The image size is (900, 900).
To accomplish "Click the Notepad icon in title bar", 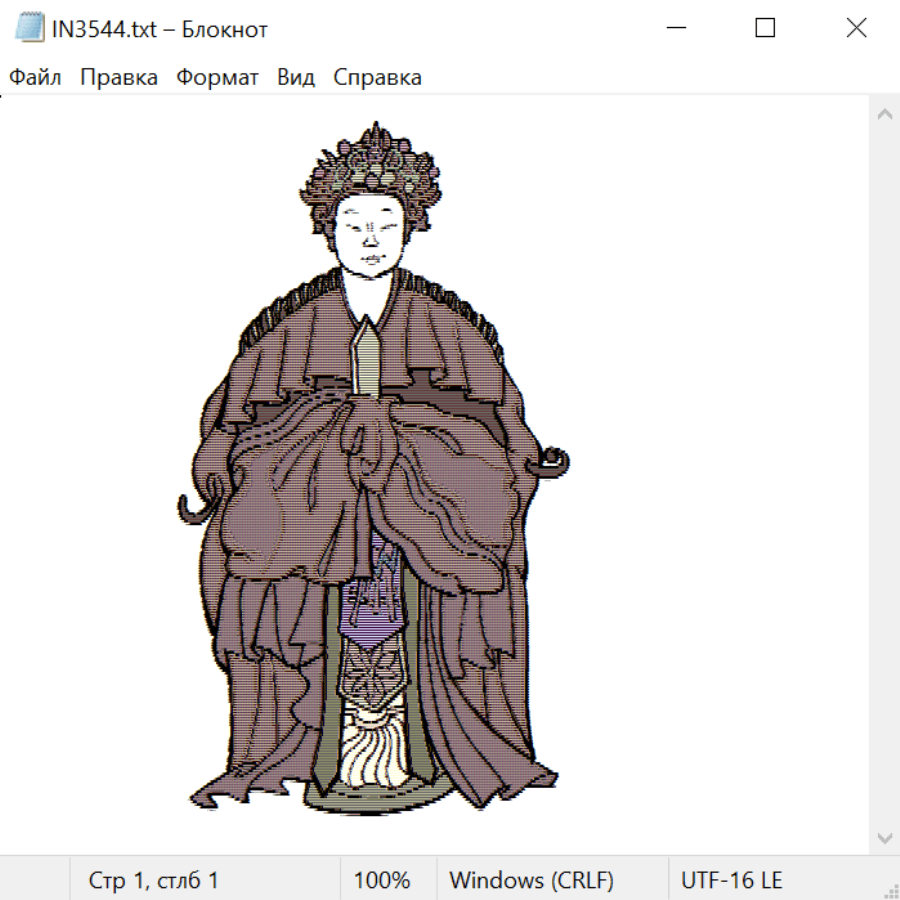I will pos(30,29).
